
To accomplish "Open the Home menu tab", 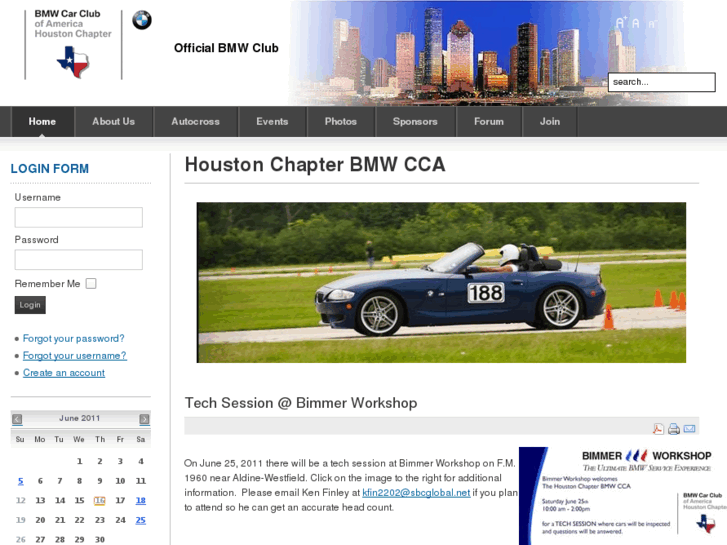I will (x=42, y=122).
